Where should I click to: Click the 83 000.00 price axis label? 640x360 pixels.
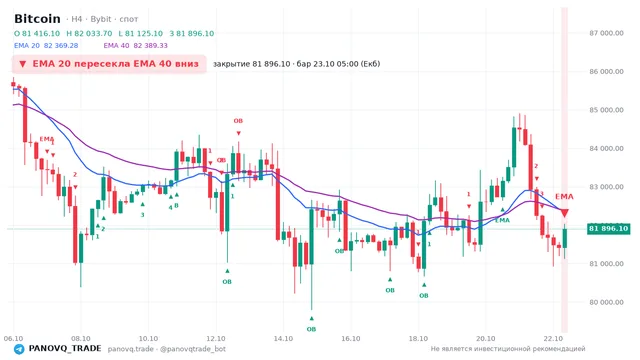point(606,187)
